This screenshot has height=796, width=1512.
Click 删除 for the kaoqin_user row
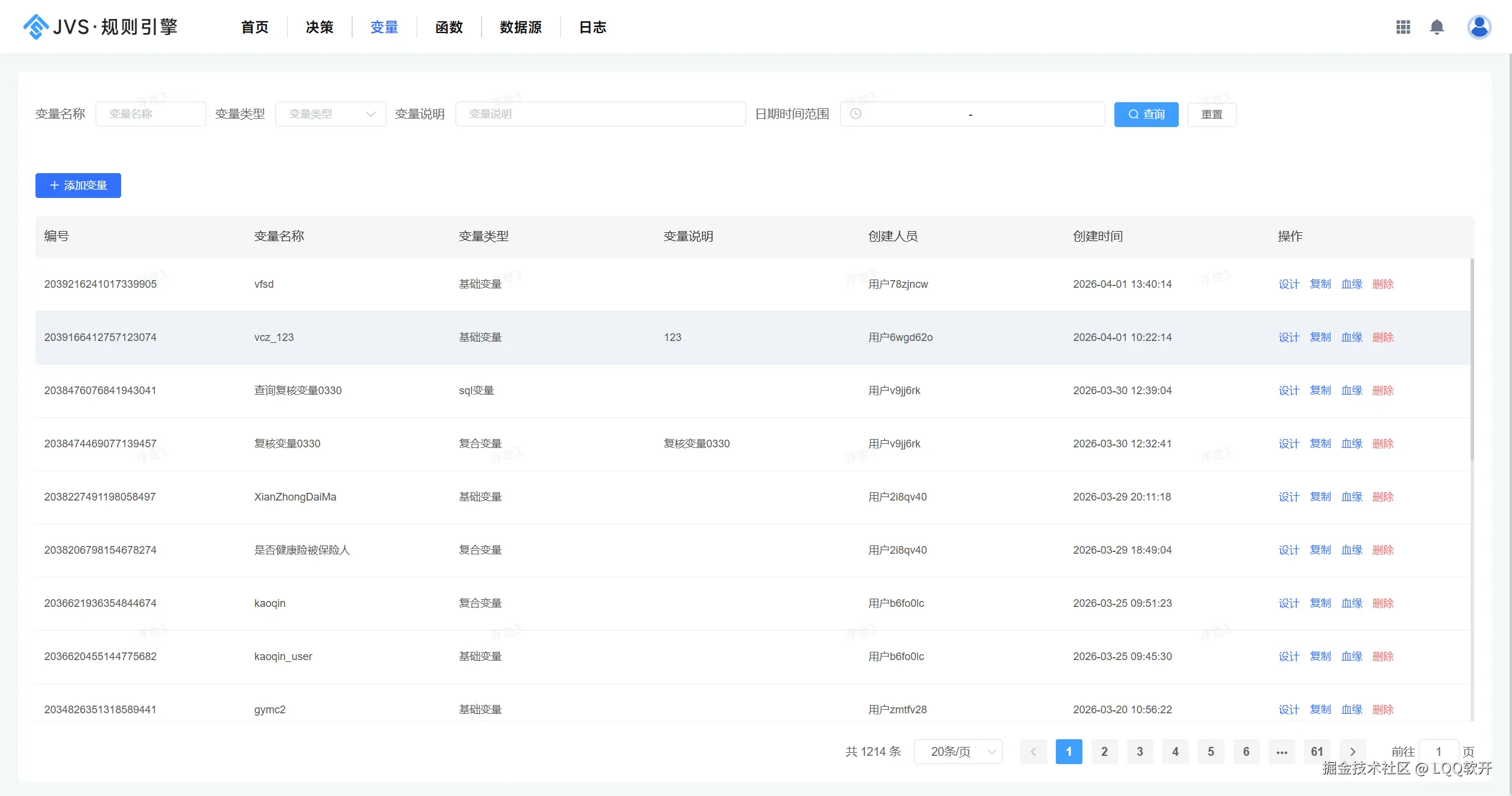point(1383,657)
